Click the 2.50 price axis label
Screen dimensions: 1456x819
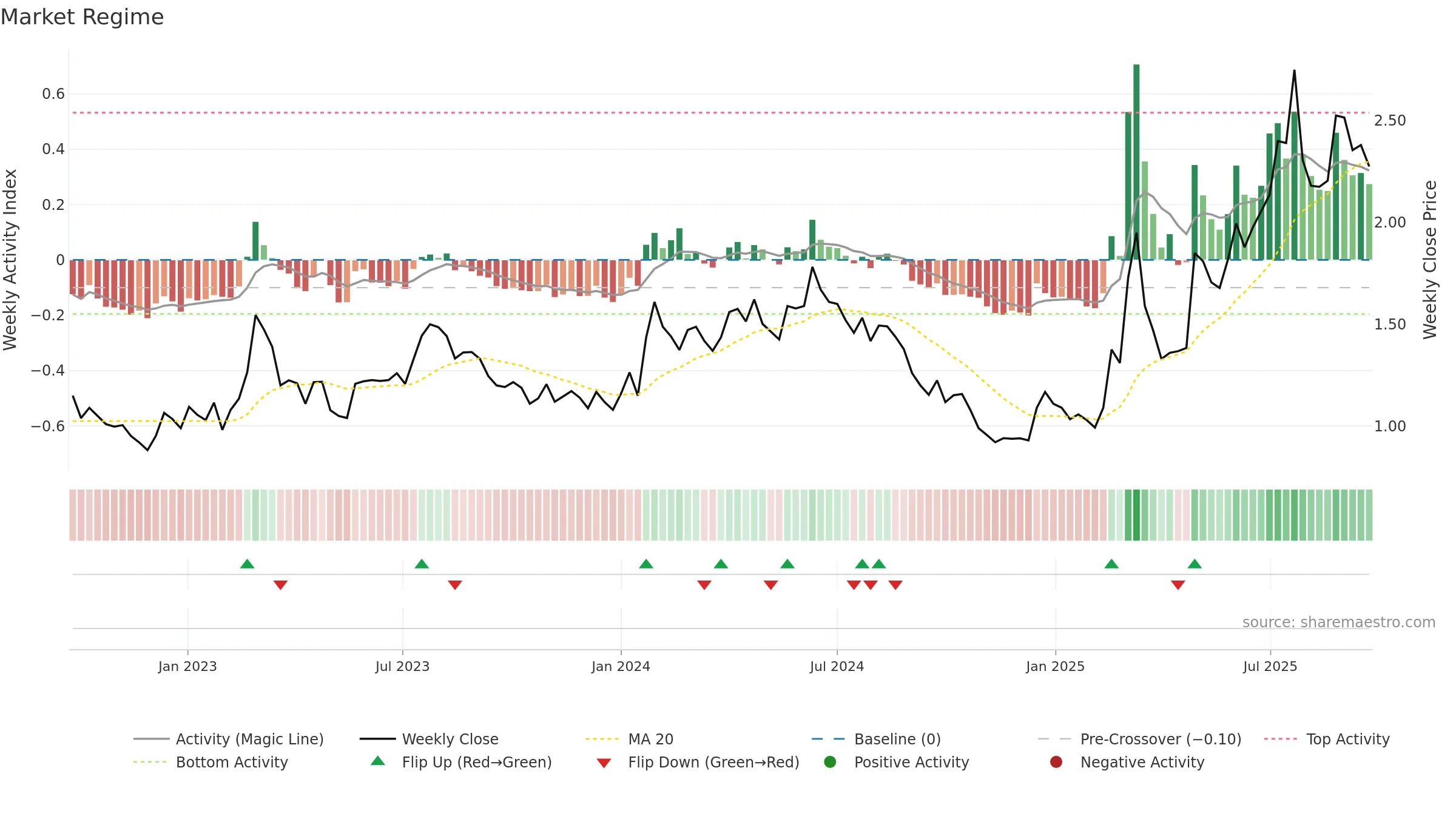pos(1390,120)
